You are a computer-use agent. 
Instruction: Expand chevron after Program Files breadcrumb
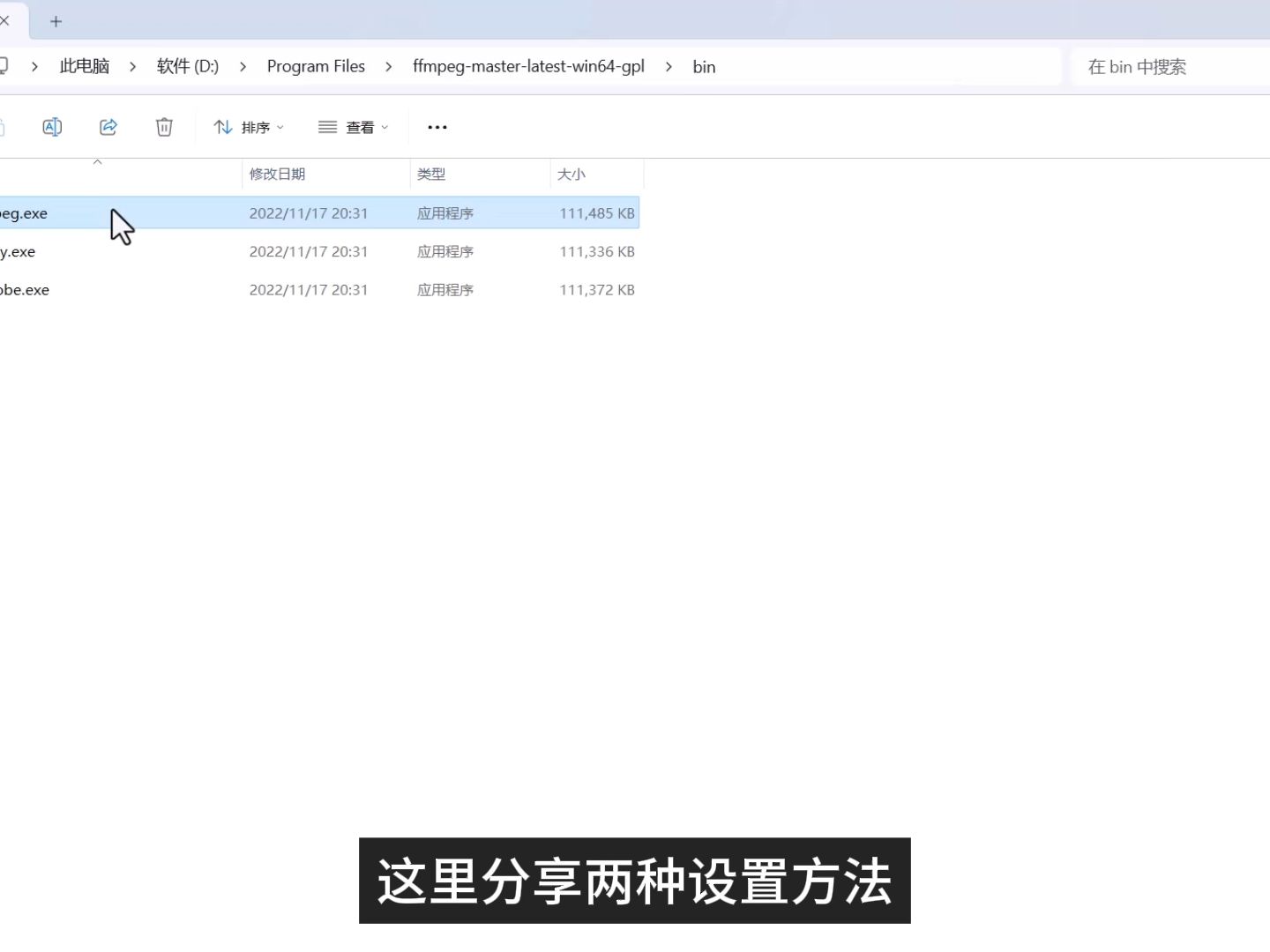[389, 66]
